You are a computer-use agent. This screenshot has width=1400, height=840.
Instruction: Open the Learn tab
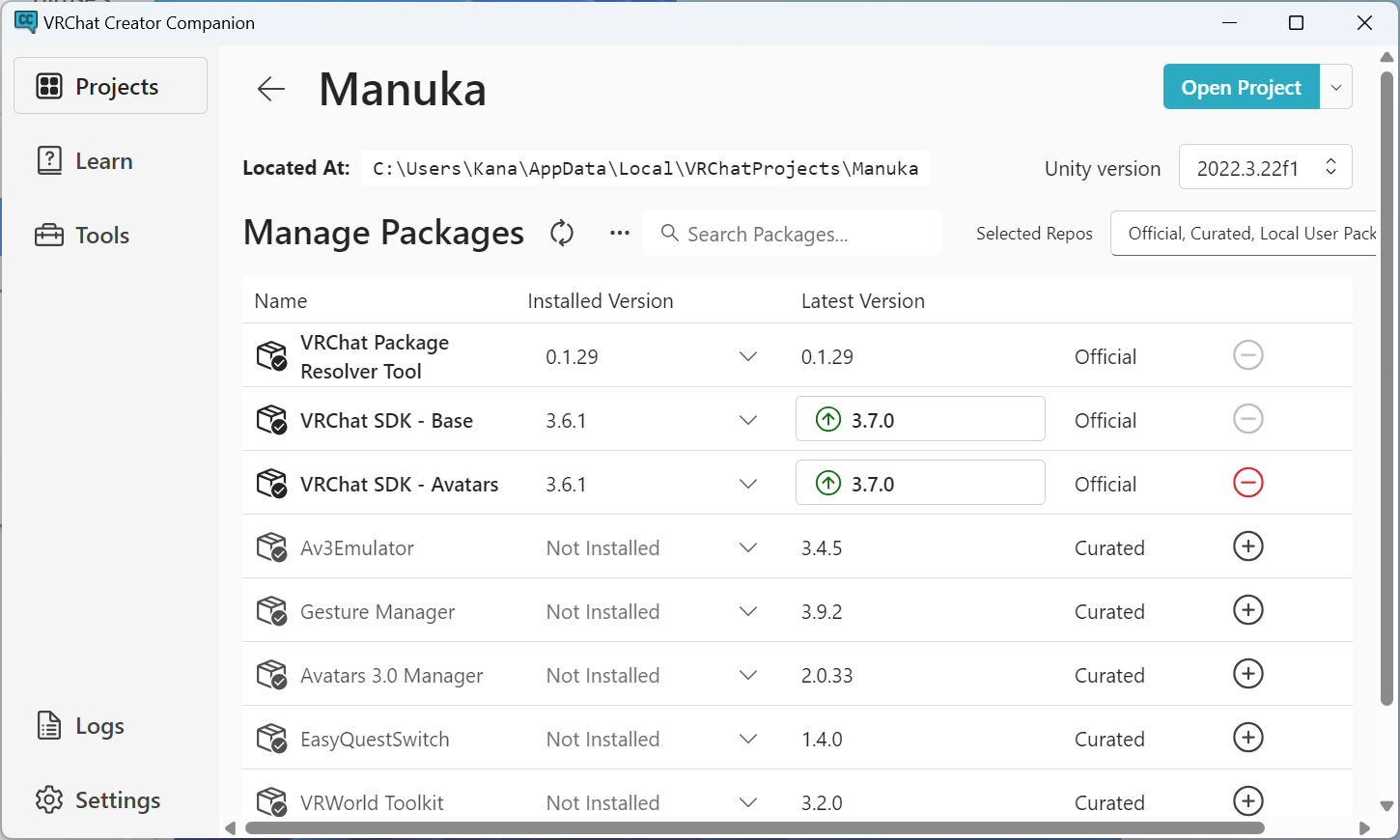point(110,160)
